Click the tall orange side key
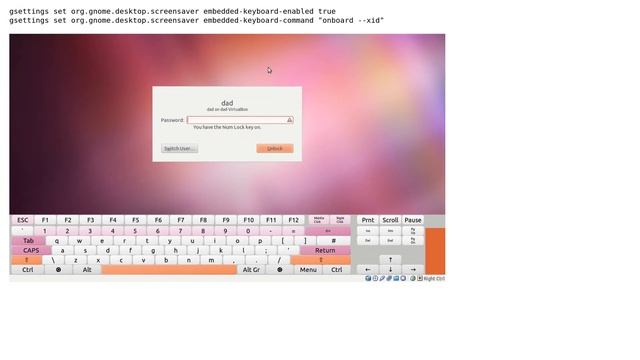This screenshot has height=360, width=640. [435, 251]
